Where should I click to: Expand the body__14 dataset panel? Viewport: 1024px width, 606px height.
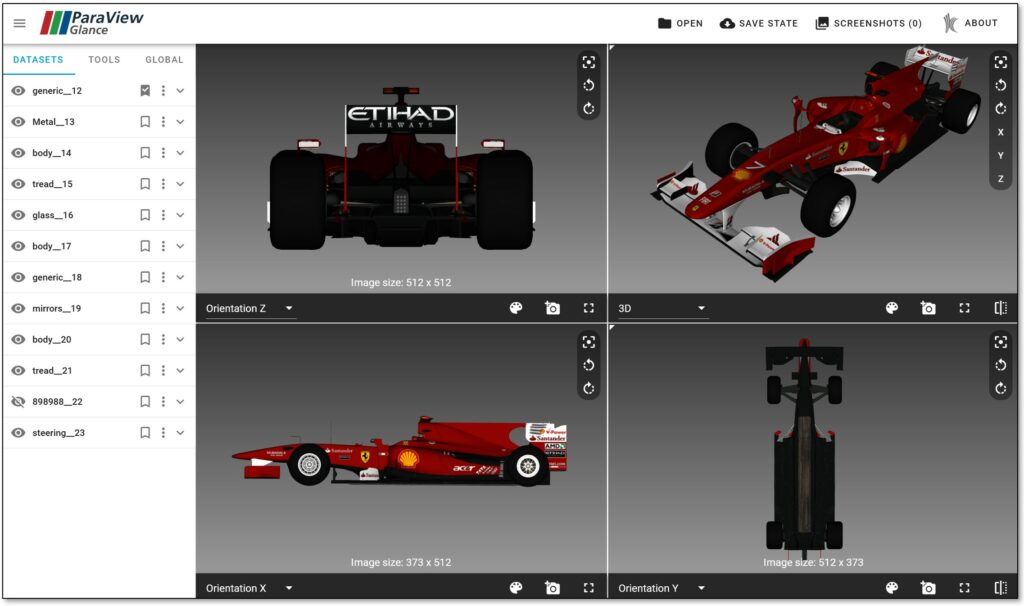(180, 153)
